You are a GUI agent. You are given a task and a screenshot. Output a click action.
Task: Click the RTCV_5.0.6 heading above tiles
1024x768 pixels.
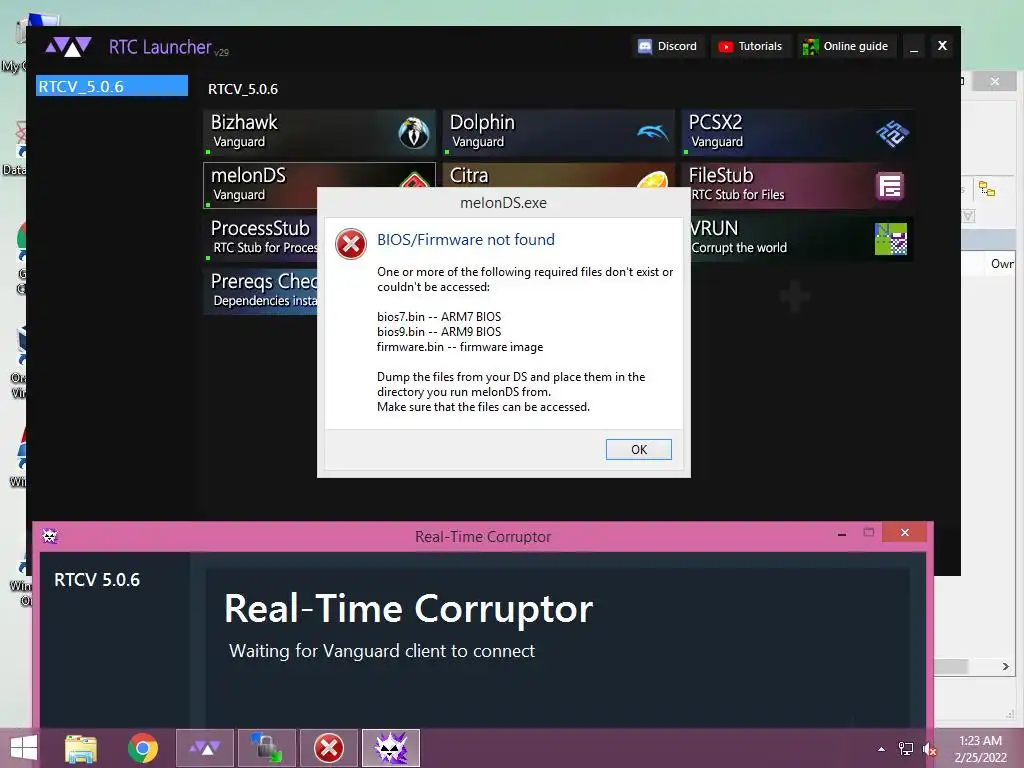pyautogui.click(x=243, y=89)
